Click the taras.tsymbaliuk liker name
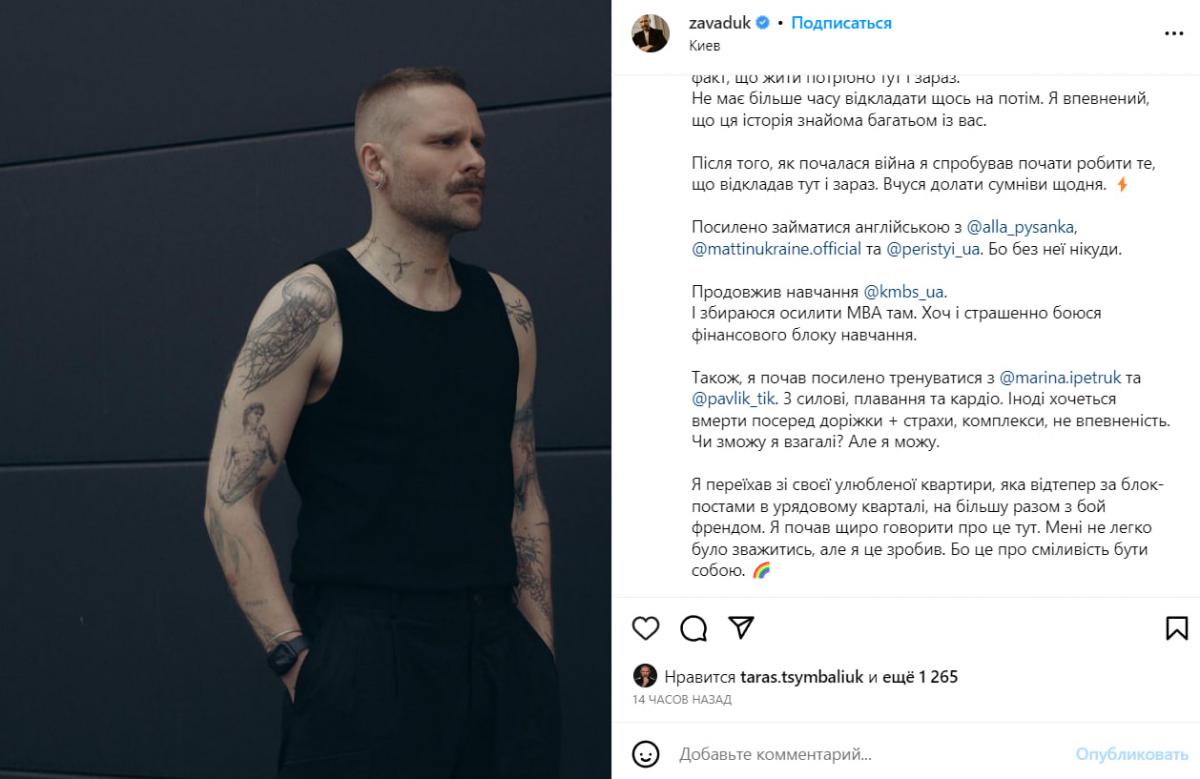The height and width of the screenshot is (779, 1200). pyautogui.click(x=802, y=677)
